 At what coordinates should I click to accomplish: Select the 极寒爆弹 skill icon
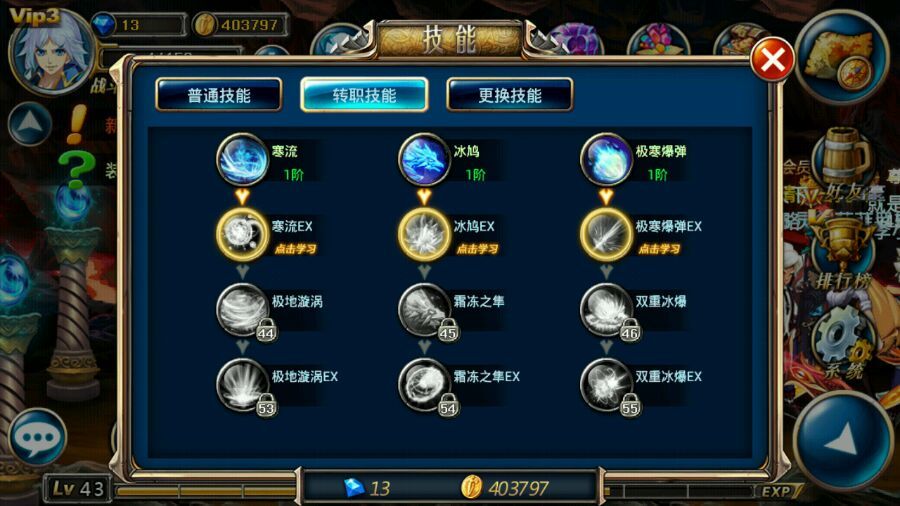[606, 159]
